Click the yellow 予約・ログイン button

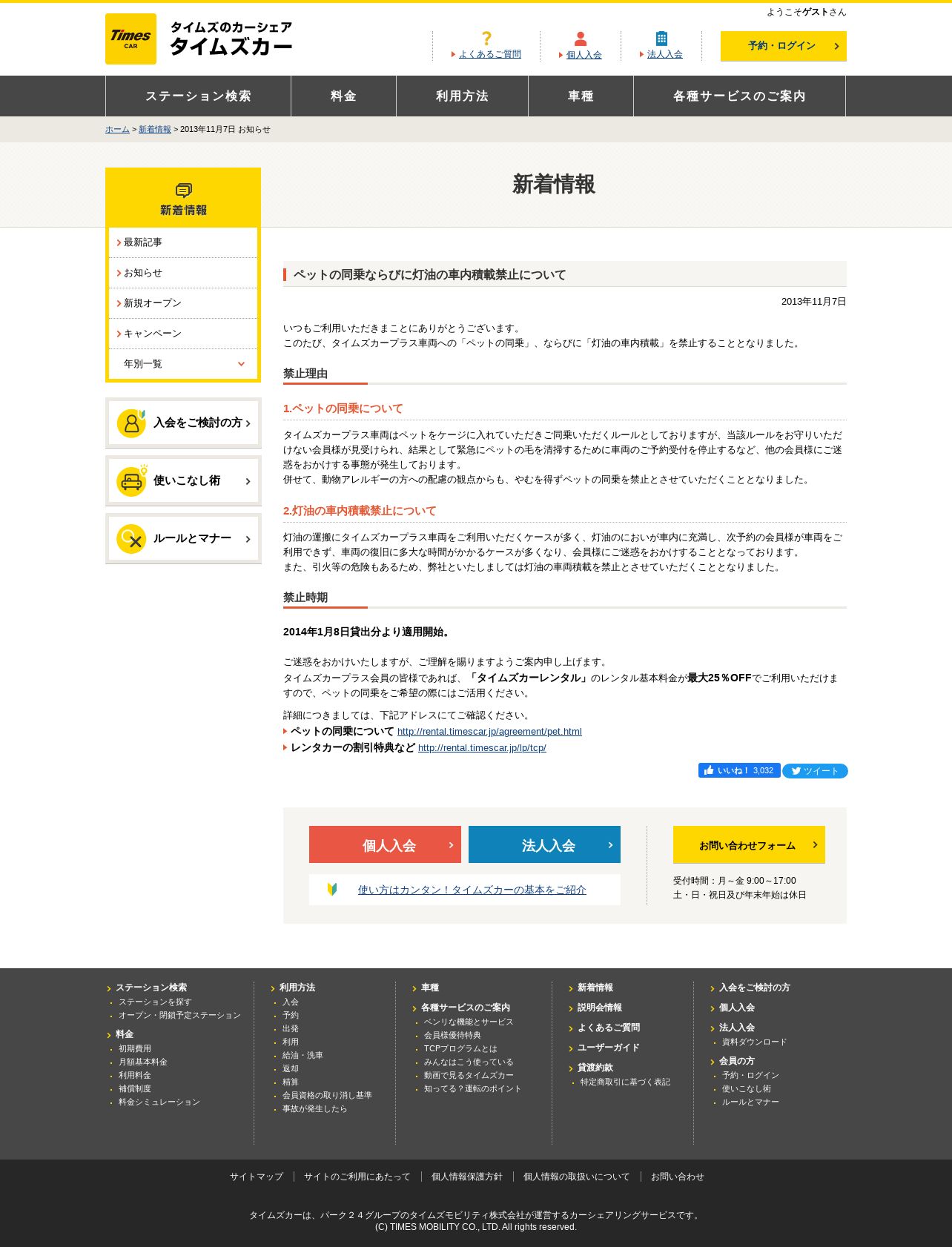(x=783, y=46)
